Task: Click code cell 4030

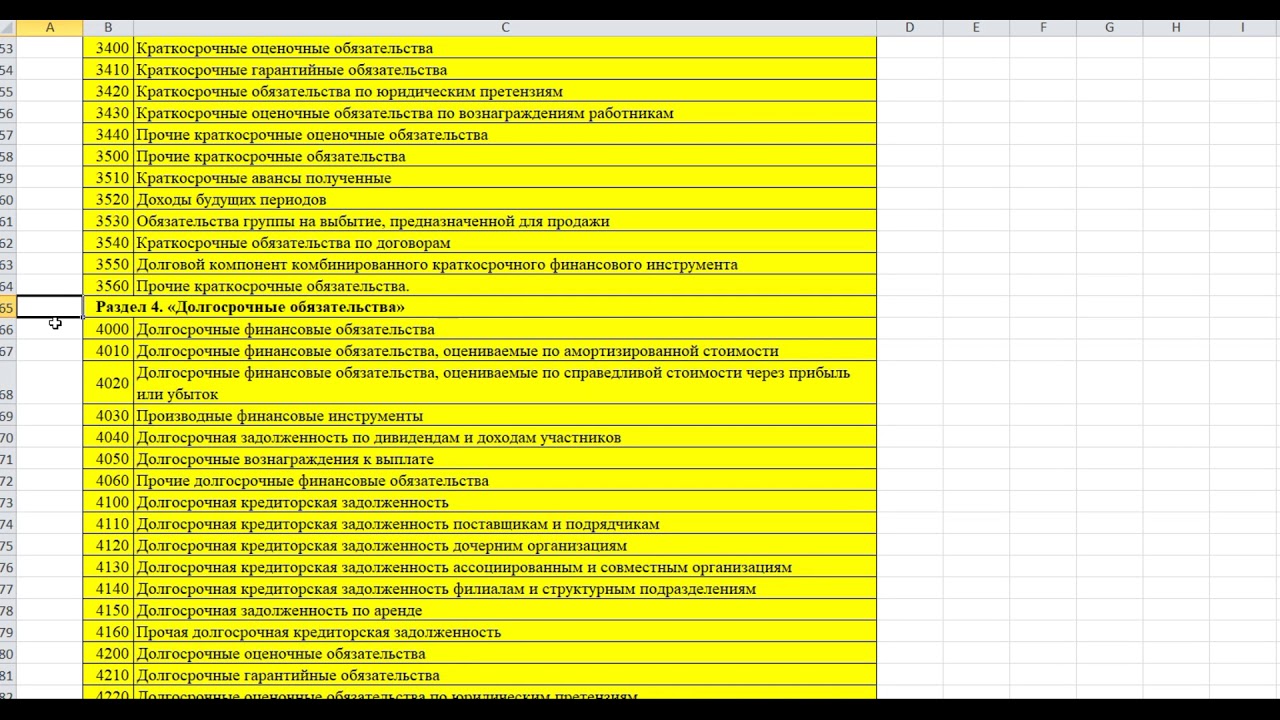Action: coord(108,416)
